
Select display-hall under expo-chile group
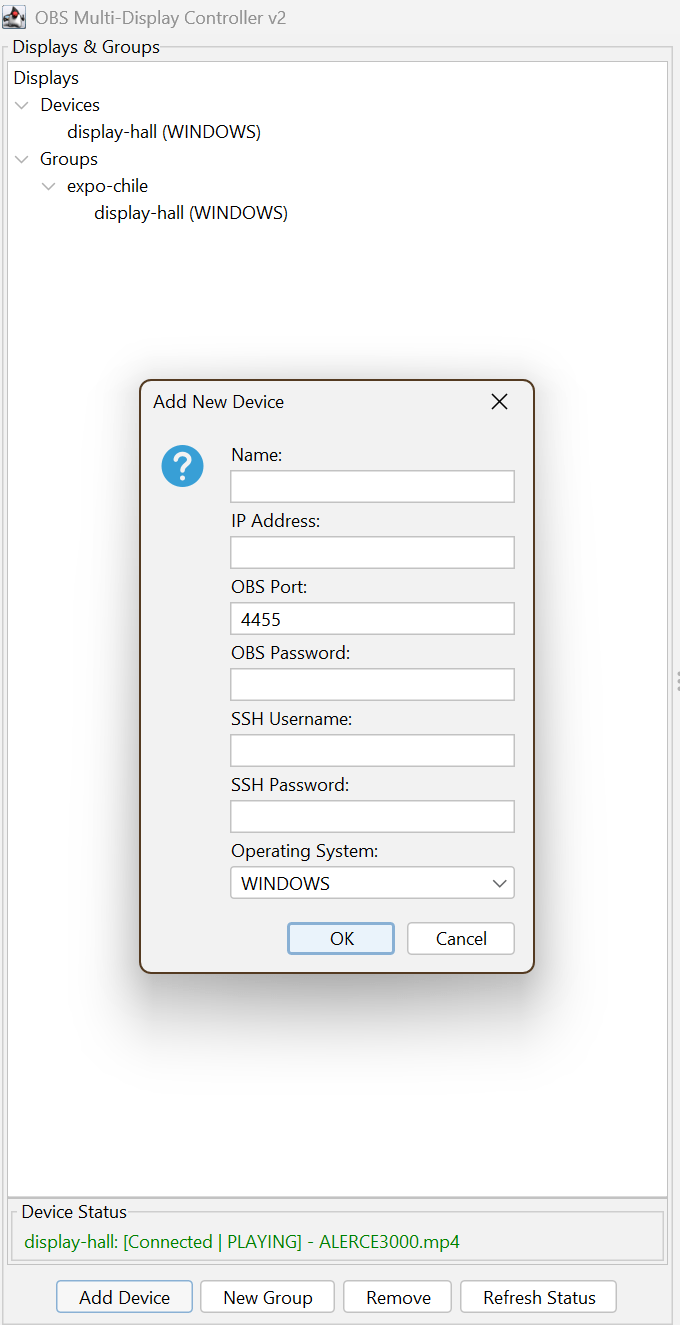coord(191,213)
